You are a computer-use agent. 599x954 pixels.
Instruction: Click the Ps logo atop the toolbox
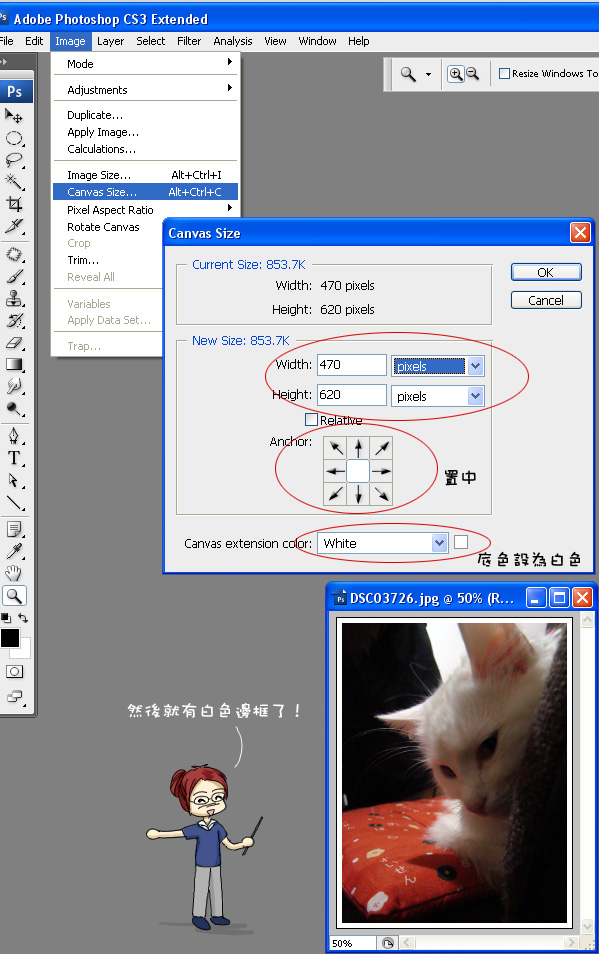coord(15,91)
